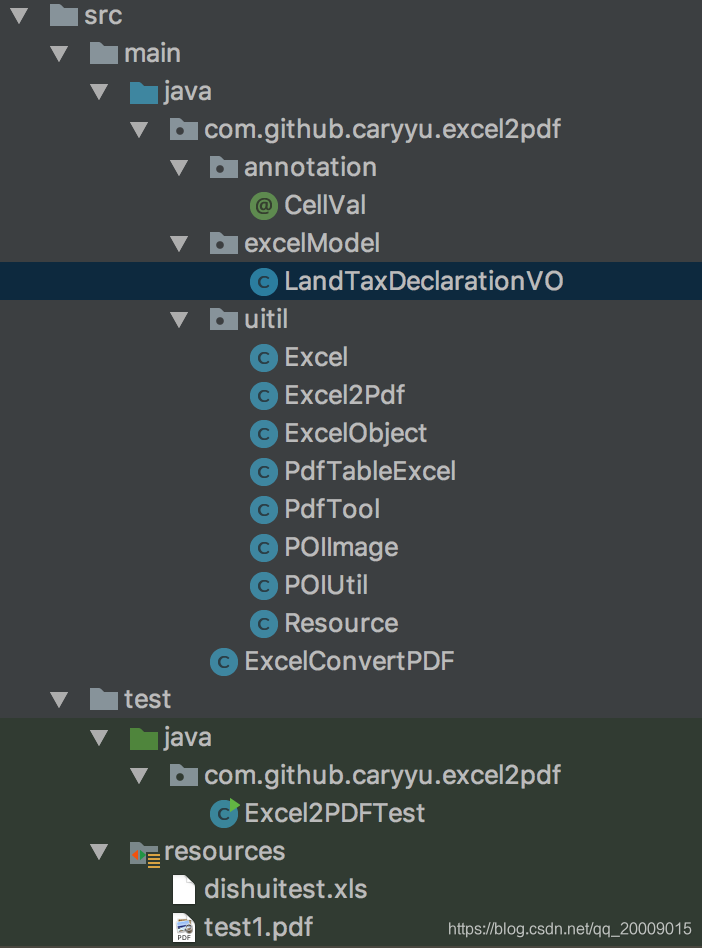Open the blog.csdn.net watermark link

click(x=569, y=929)
